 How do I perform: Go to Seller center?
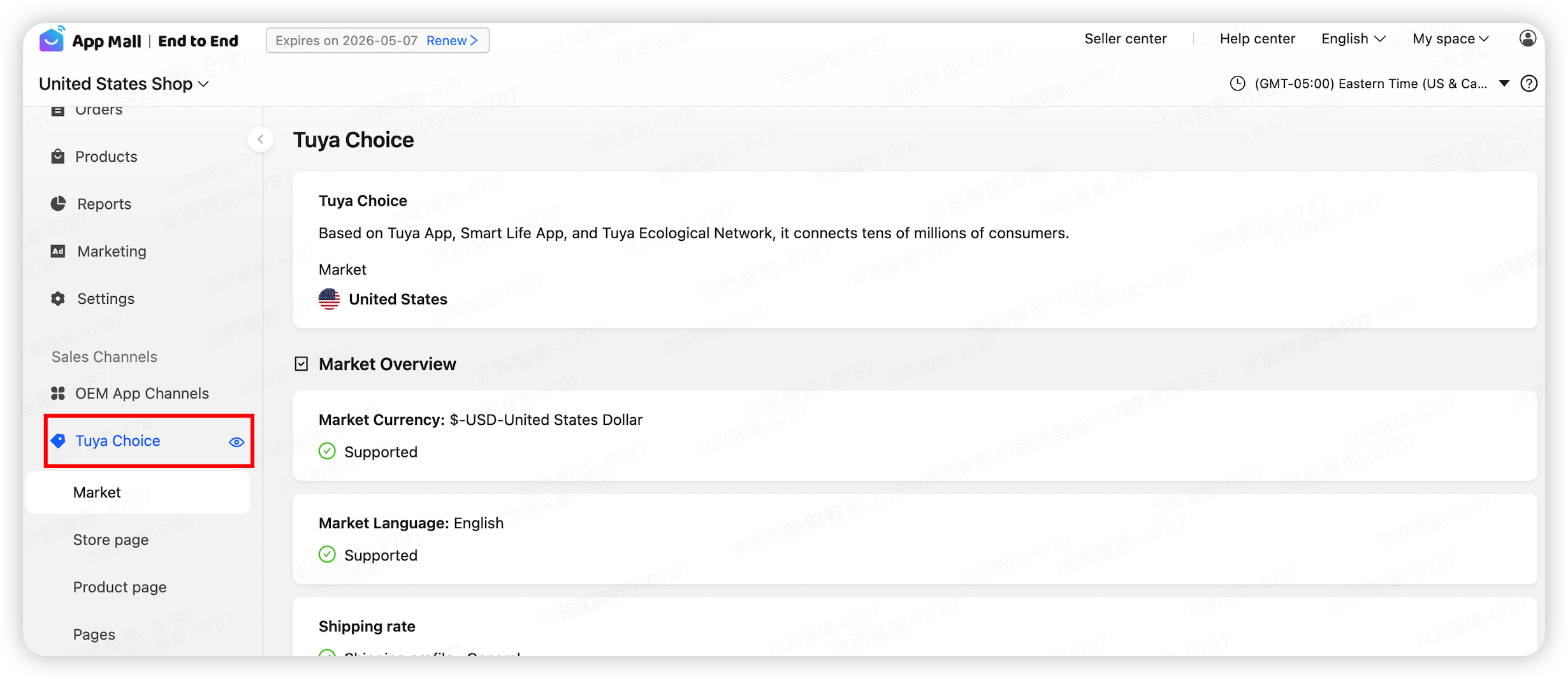point(1126,39)
